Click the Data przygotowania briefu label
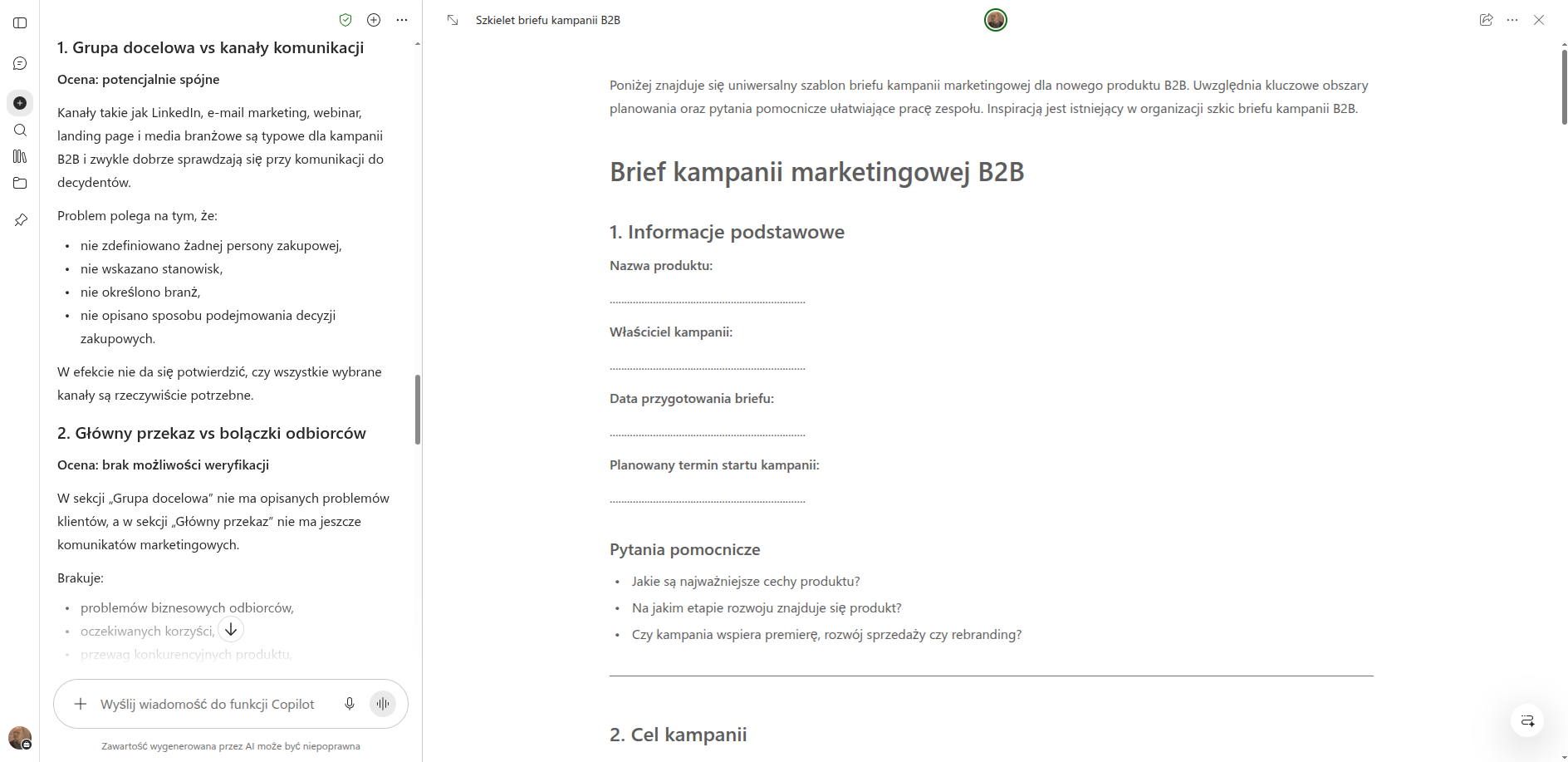Image resolution: width=1568 pixels, height=762 pixels. (692, 399)
